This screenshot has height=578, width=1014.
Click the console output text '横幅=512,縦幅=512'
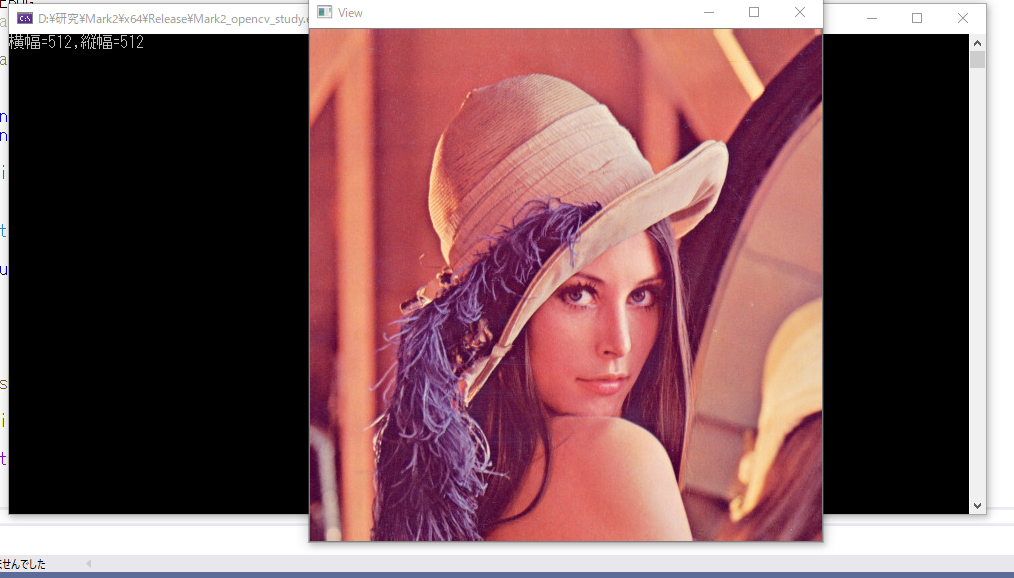[76, 43]
